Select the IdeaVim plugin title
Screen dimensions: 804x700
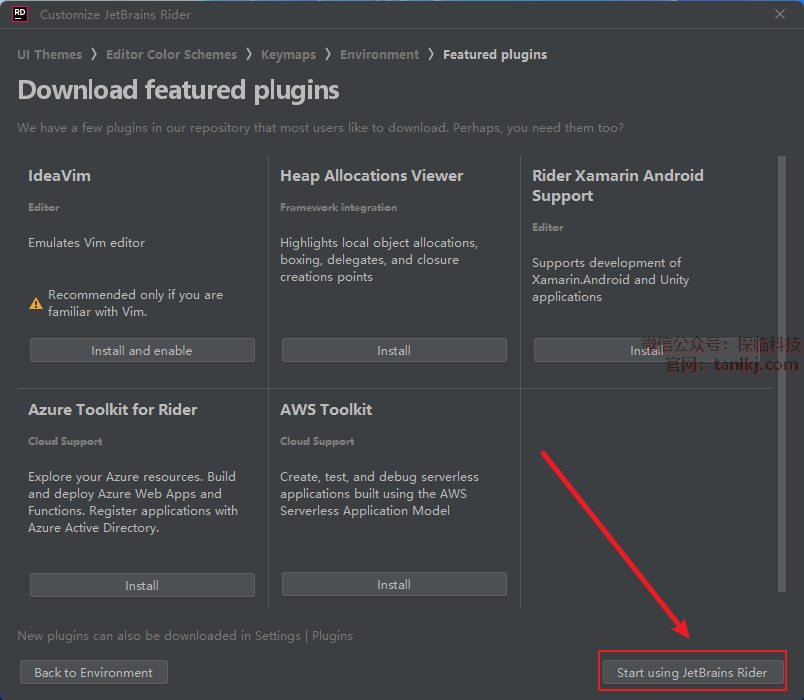pyautogui.click(x=60, y=176)
